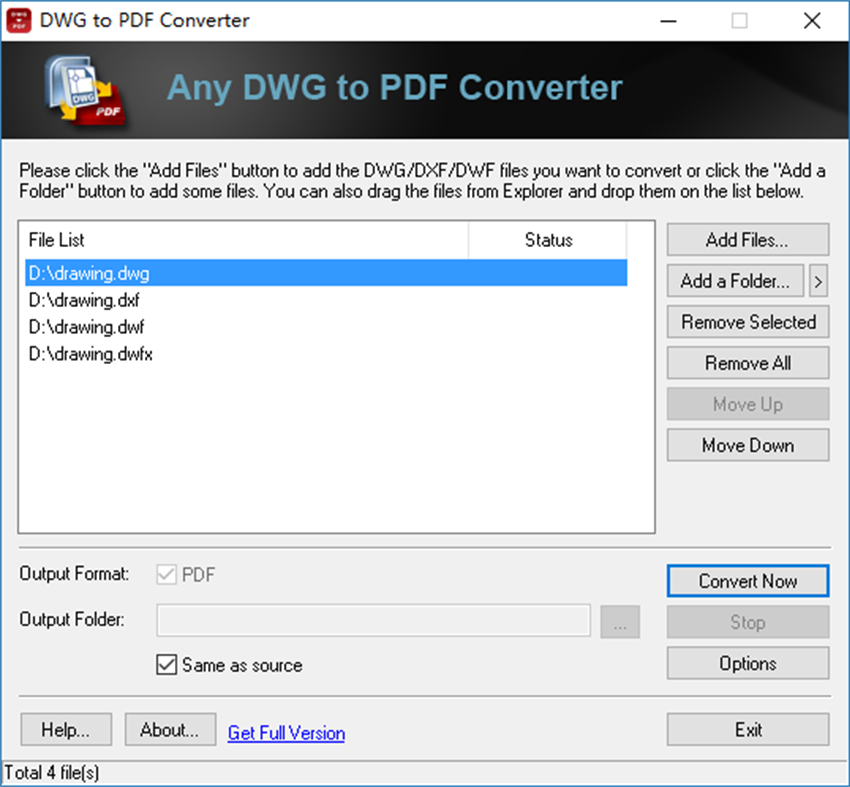Click the Move Down button
Image resolution: width=850 pixels, height=787 pixels.
[x=747, y=445]
